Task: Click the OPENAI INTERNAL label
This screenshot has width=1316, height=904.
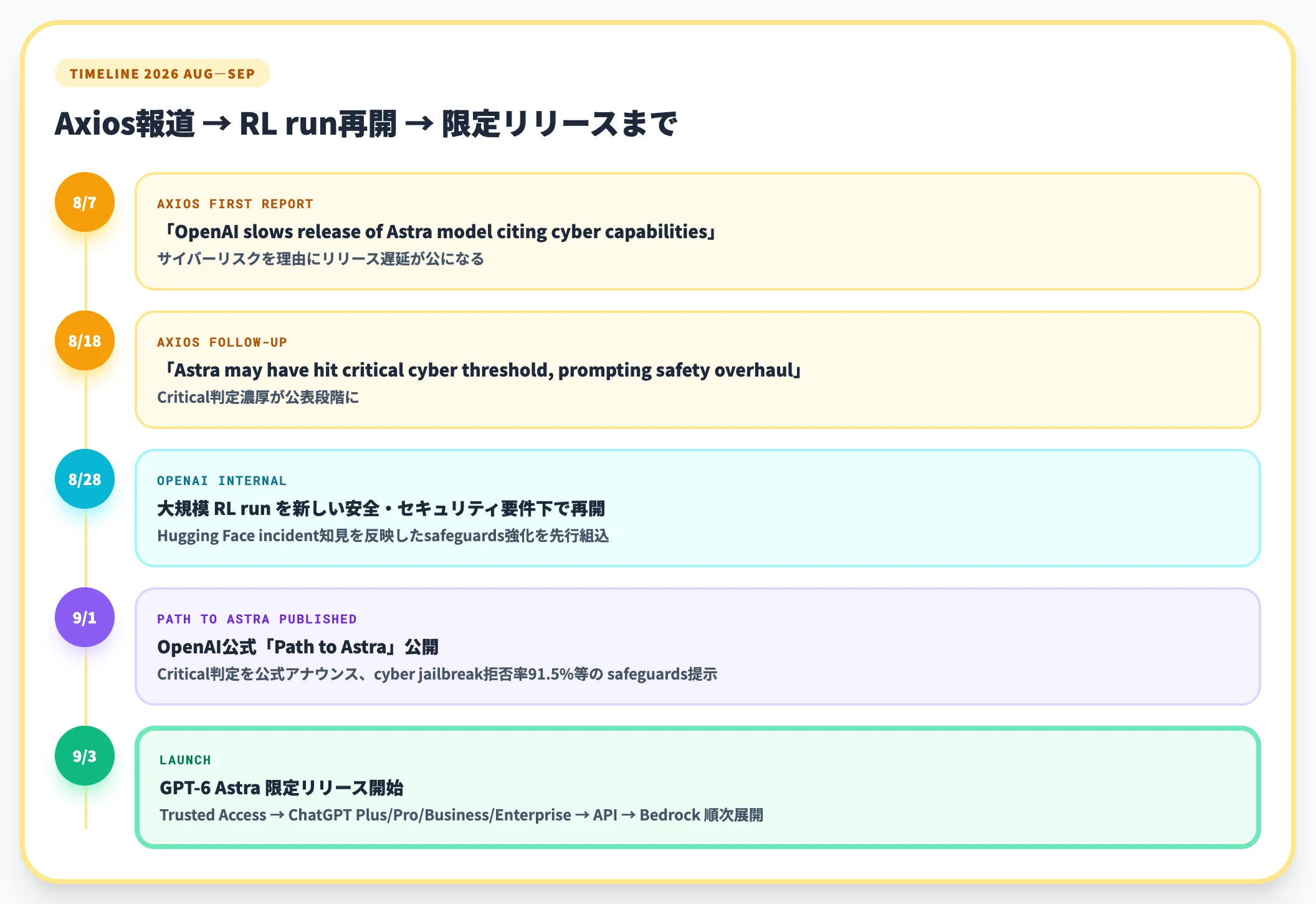Action: click(222, 481)
